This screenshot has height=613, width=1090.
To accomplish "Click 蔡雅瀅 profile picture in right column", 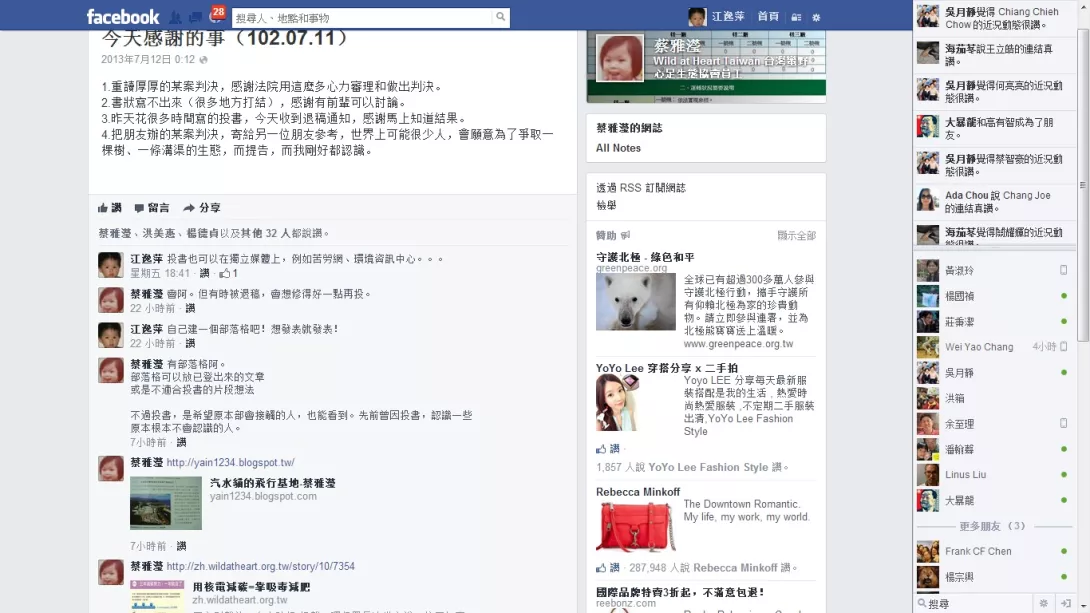I will (619, 59).
